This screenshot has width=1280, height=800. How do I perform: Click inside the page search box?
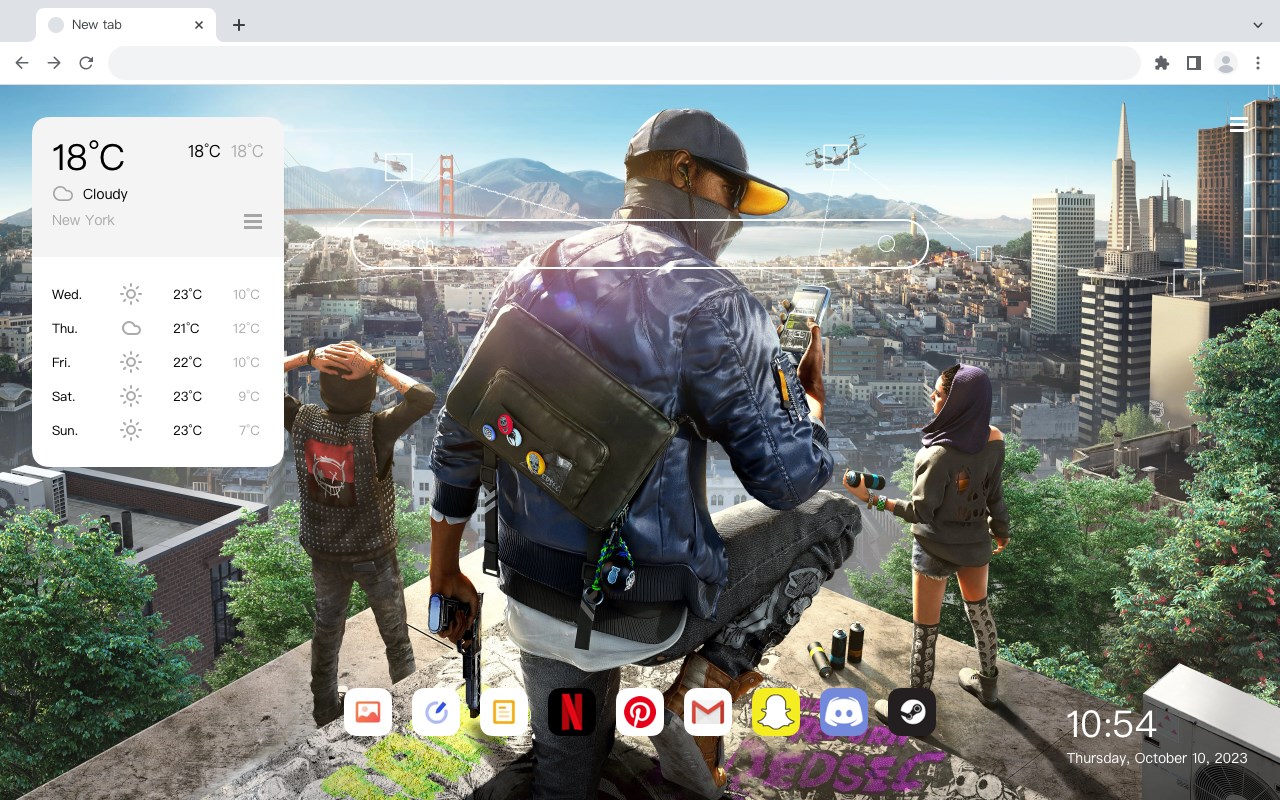(x=640, y=243)
